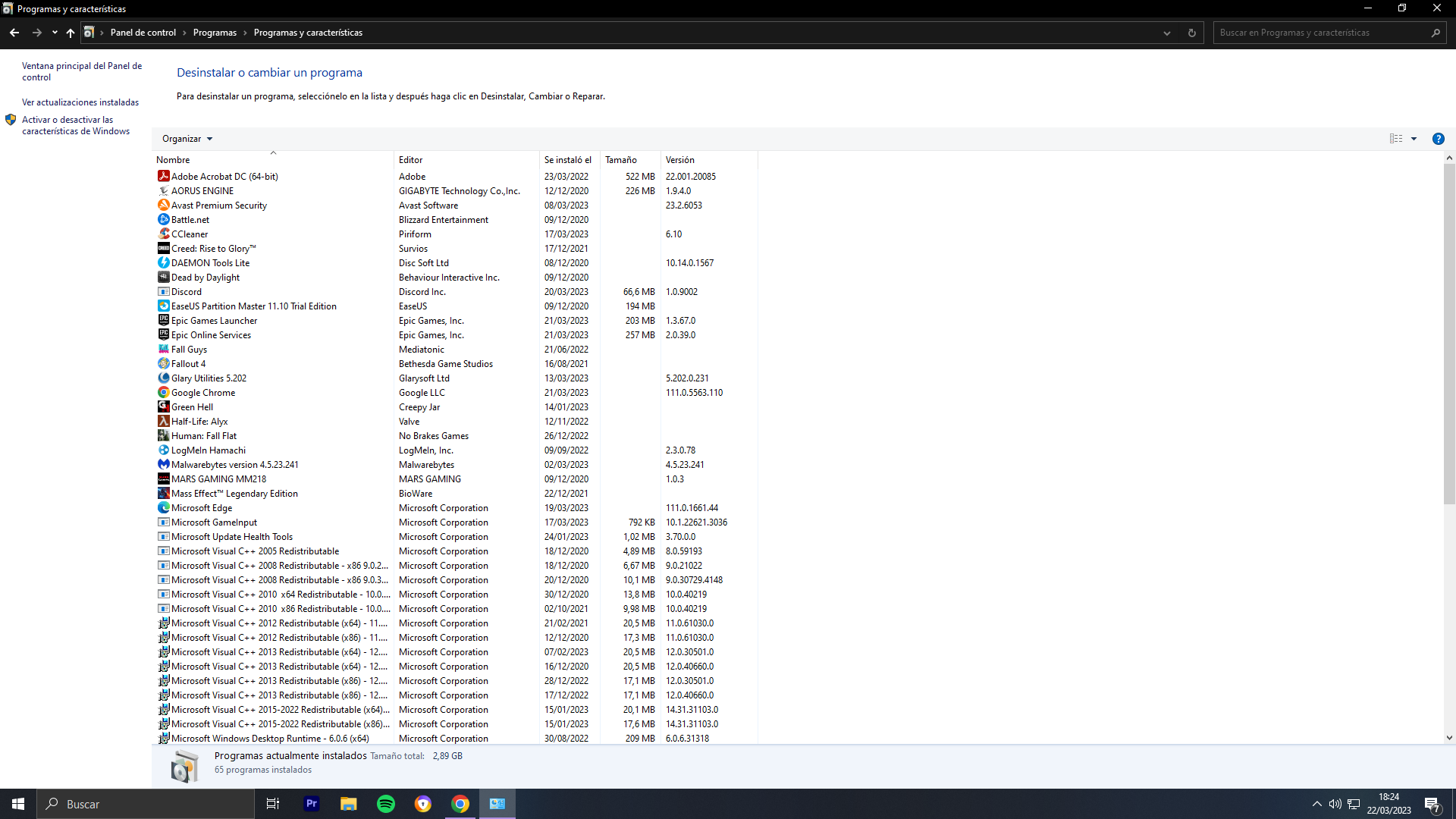Select Human: Fall Flat row

tap(455, 435)
